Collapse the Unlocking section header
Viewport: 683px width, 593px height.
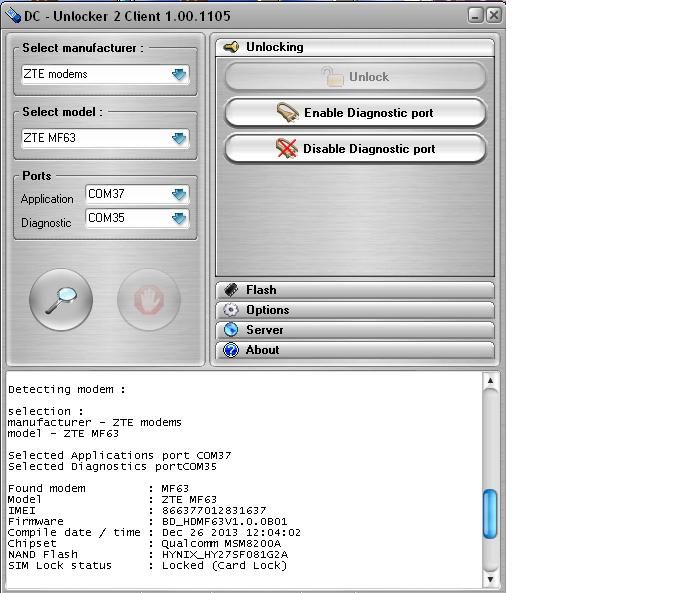coord(355,47)
